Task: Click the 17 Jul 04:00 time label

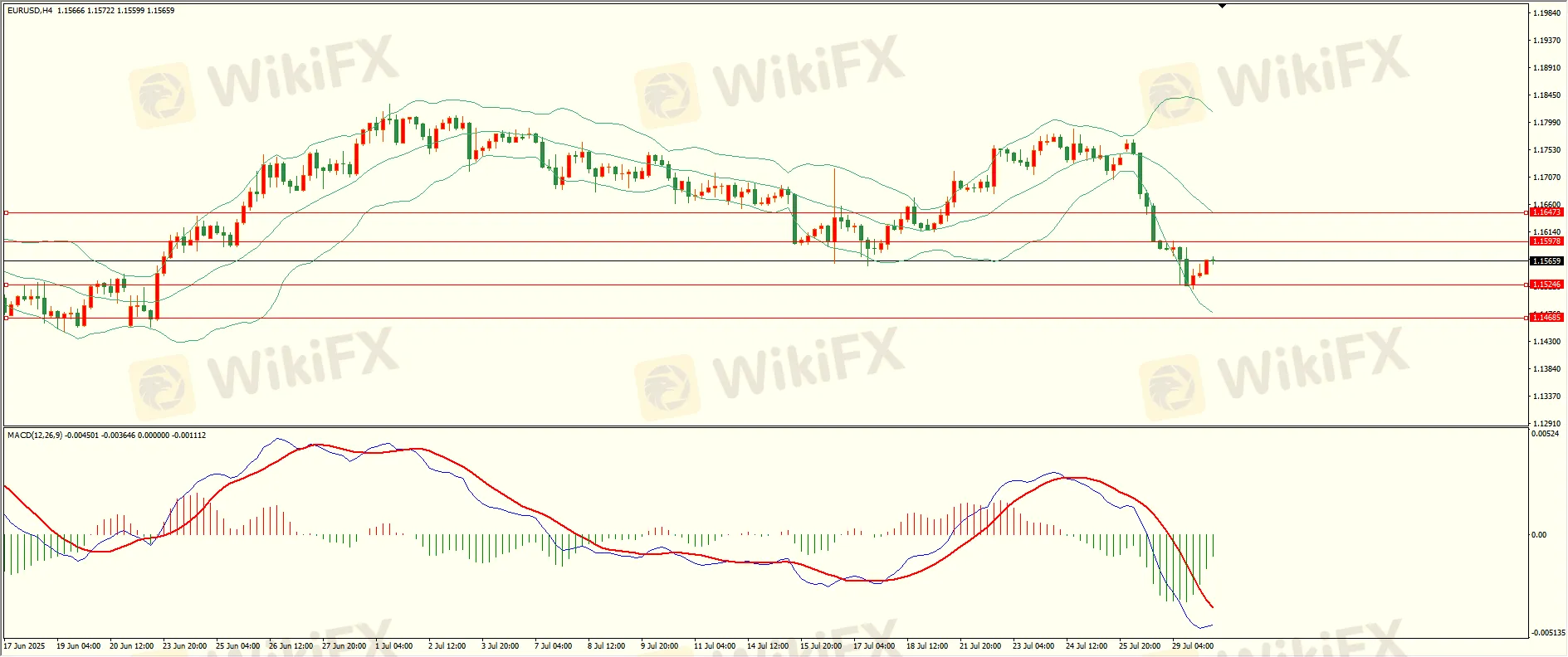Action: [874, 646]
